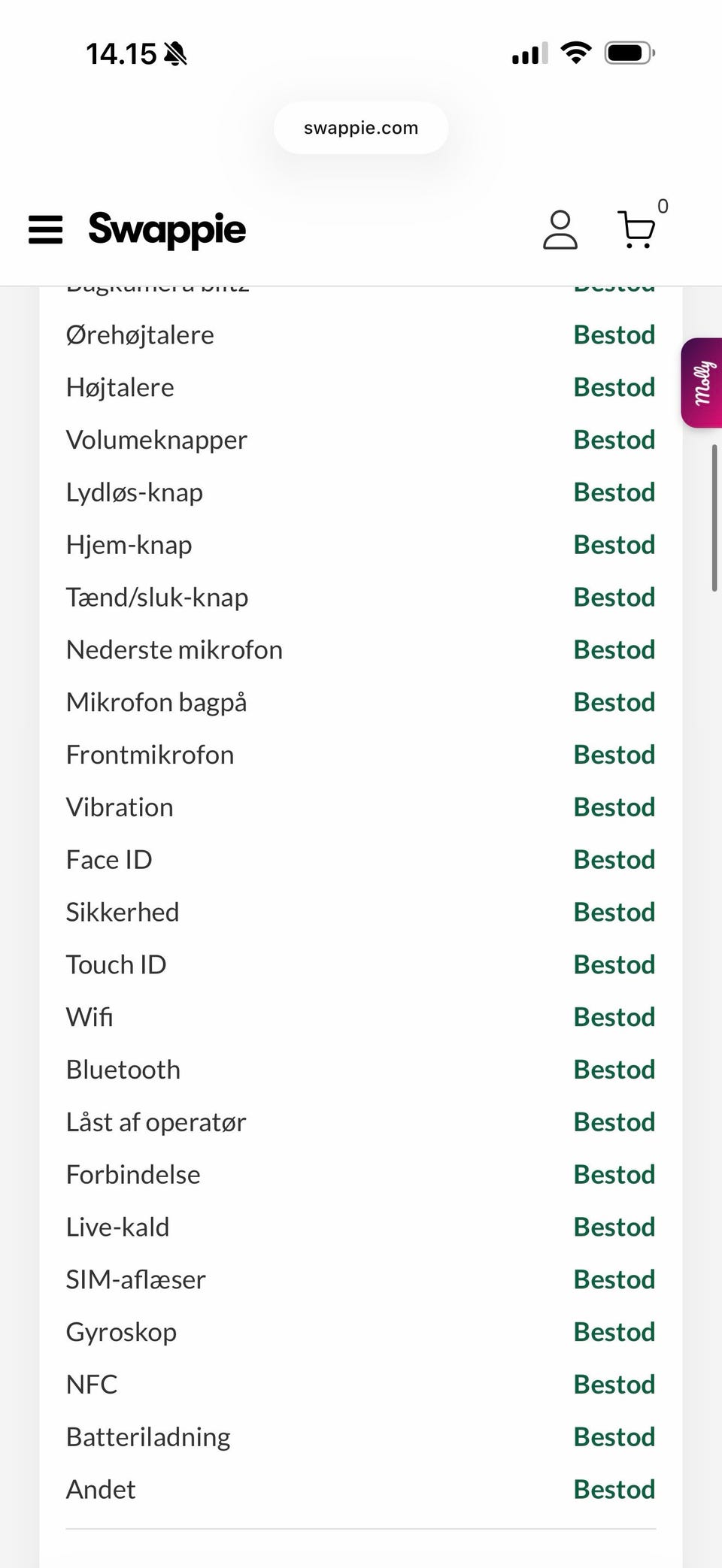722x1568 pixels.
Task: Tap the silent mode bell icon
Action: (175, 54)
